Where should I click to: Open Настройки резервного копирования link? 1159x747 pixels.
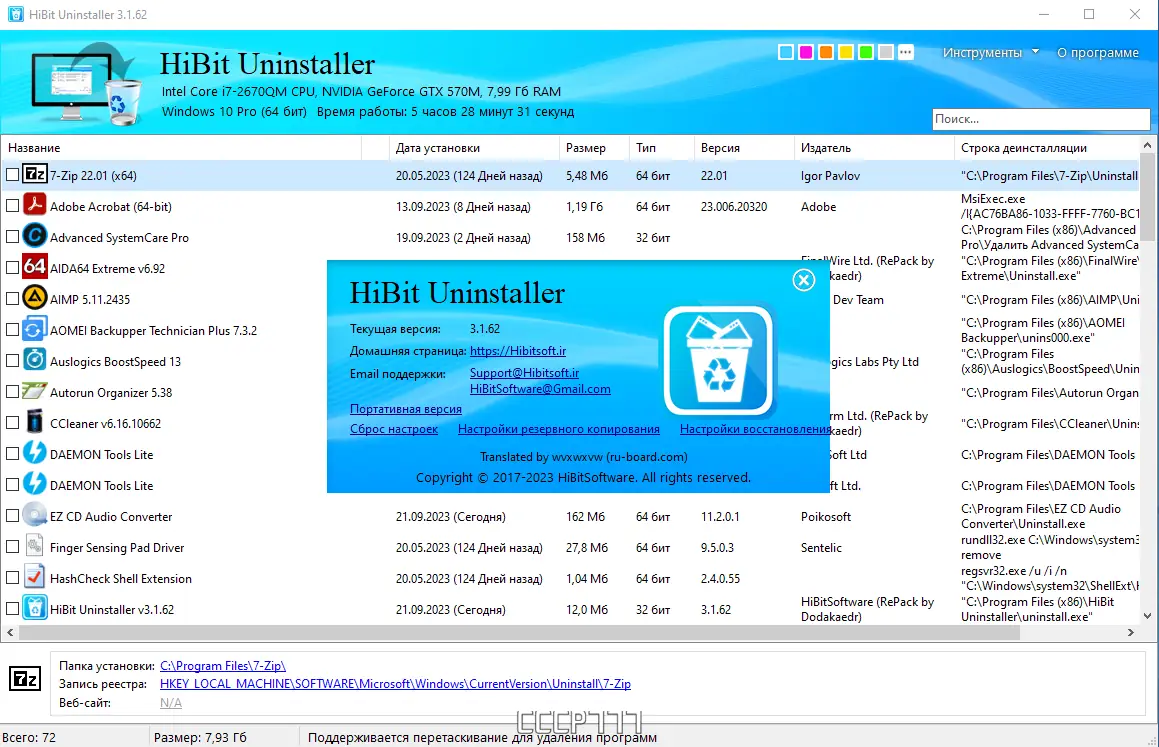[x=558, y=429]
